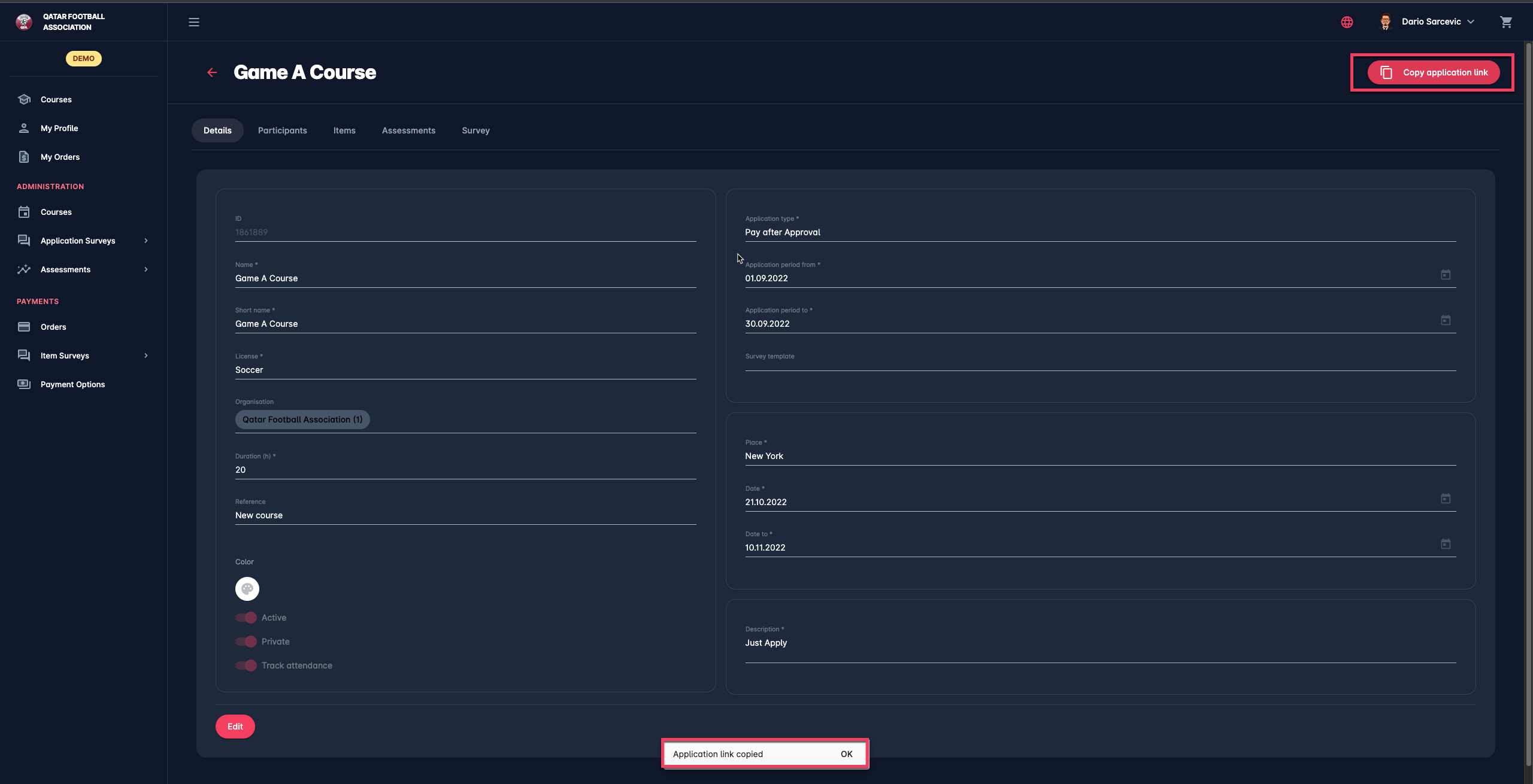Toggle the Track attendance switch
The width and height of the screenshot is (1533, 784).
tap(246, 666)
